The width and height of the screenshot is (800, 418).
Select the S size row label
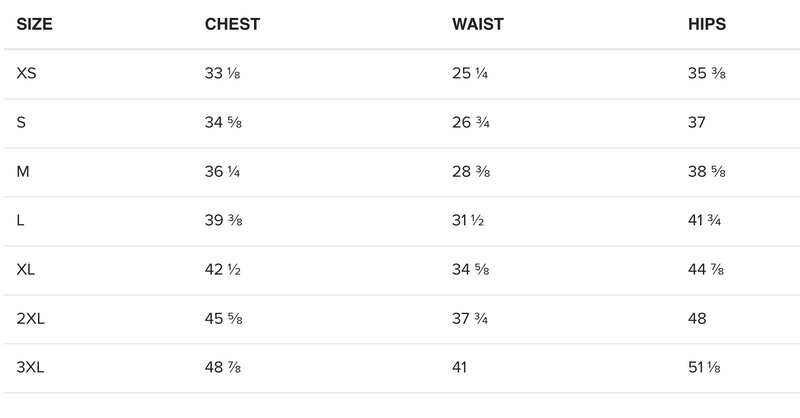(x=22, y=123)
